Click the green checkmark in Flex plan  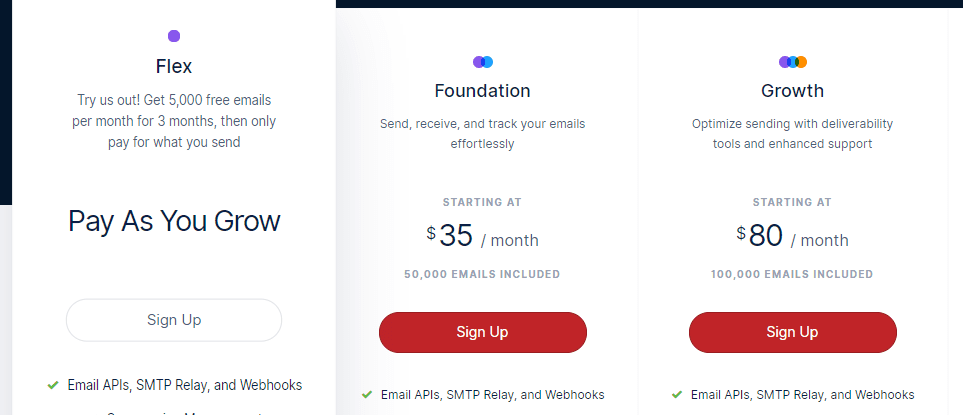pos(52,385)
